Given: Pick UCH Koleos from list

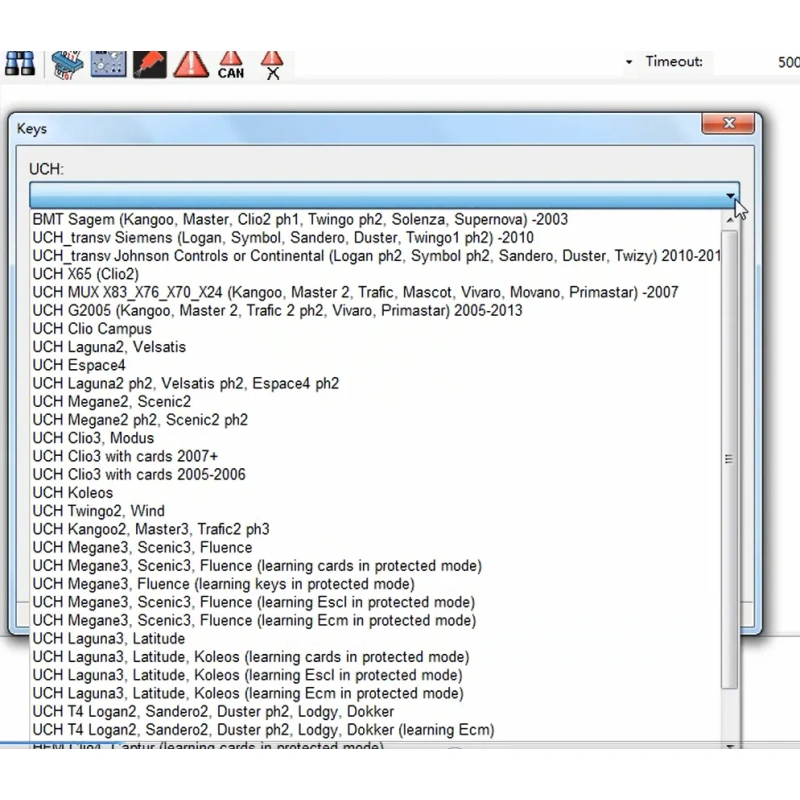Looking at the screenshot, I should 376,493.
